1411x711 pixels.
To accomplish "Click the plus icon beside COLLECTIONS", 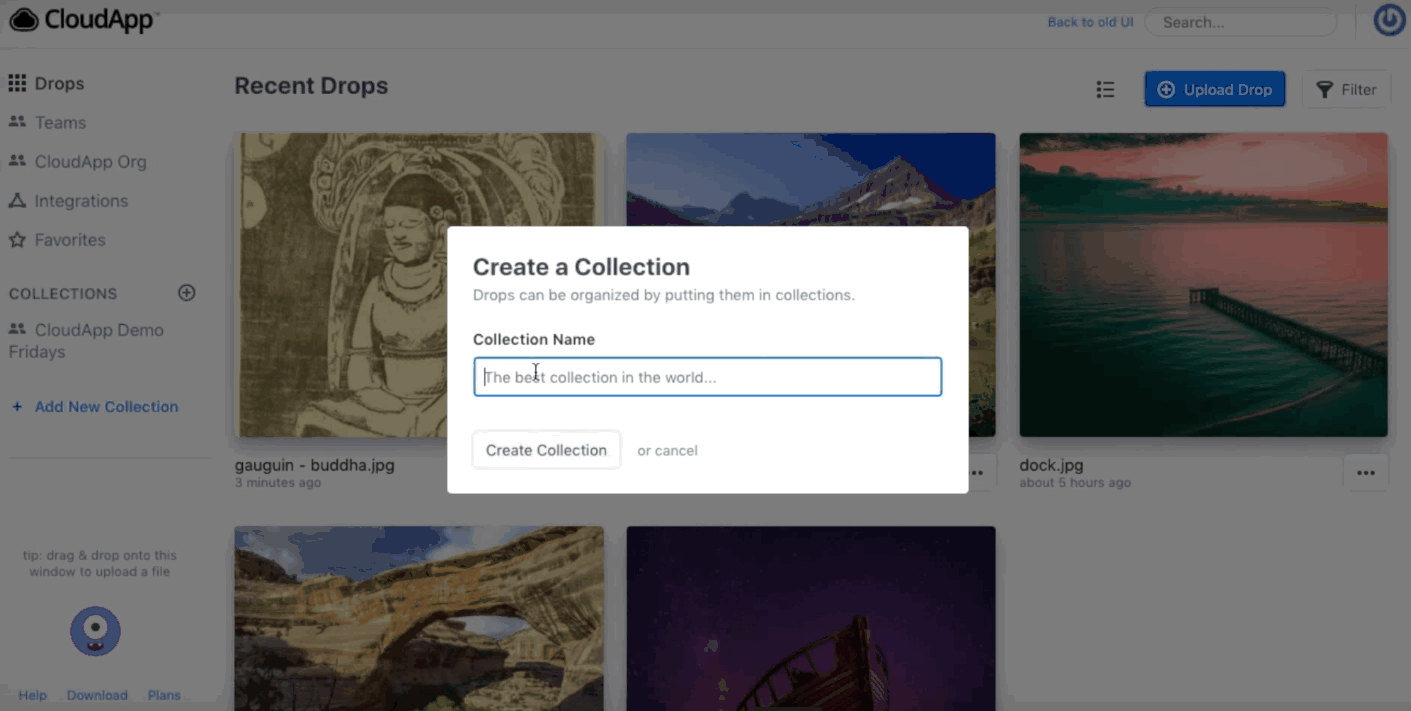I will [x=187, y=293].
